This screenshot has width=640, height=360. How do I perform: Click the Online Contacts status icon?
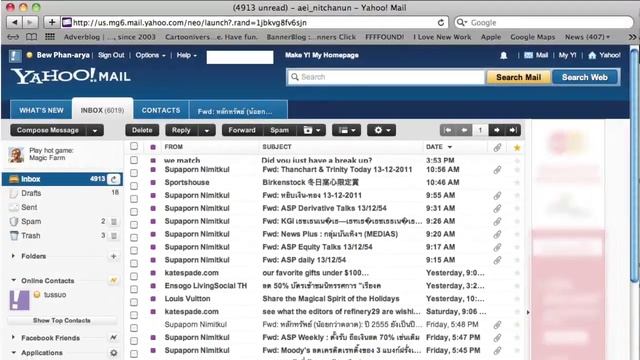(113, 280)
